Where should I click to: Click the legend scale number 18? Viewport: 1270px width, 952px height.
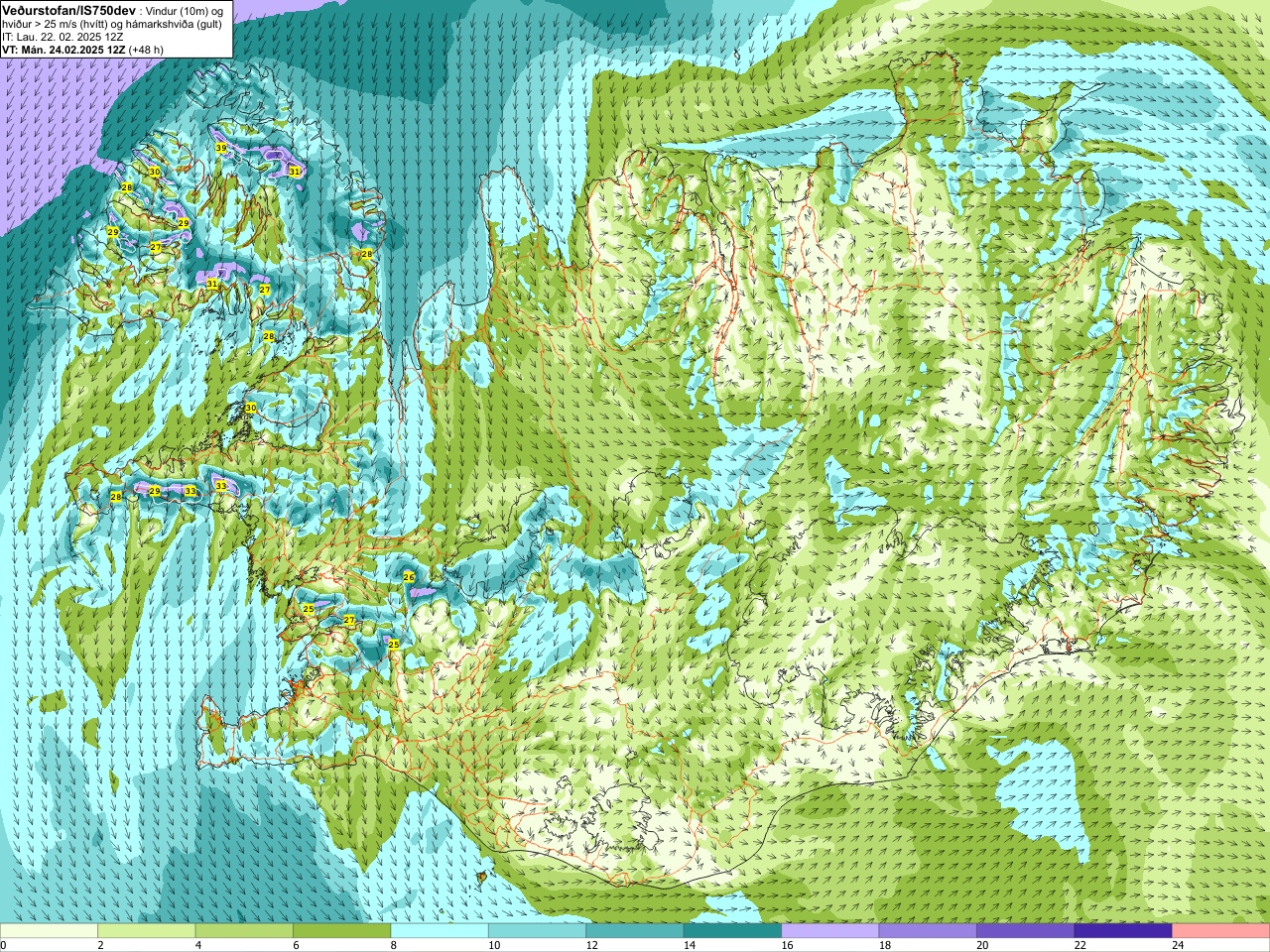pyautogui.click(x=885, y=945)
